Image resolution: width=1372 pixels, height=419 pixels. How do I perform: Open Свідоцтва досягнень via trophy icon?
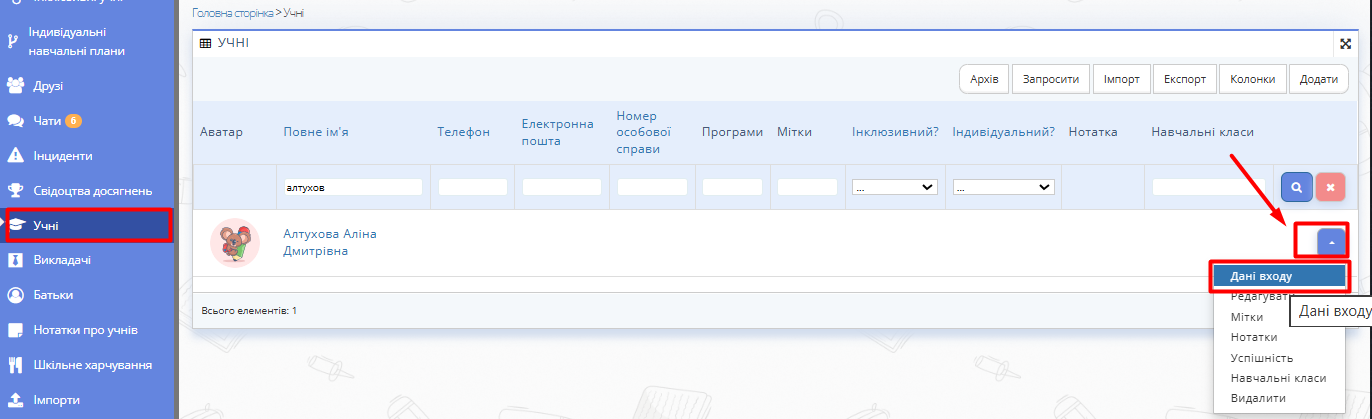click(x=15, y=190)
